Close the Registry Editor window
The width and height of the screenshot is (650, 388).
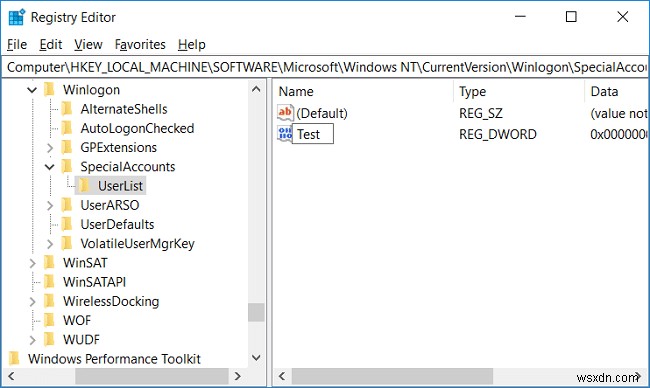click(623, 17)
